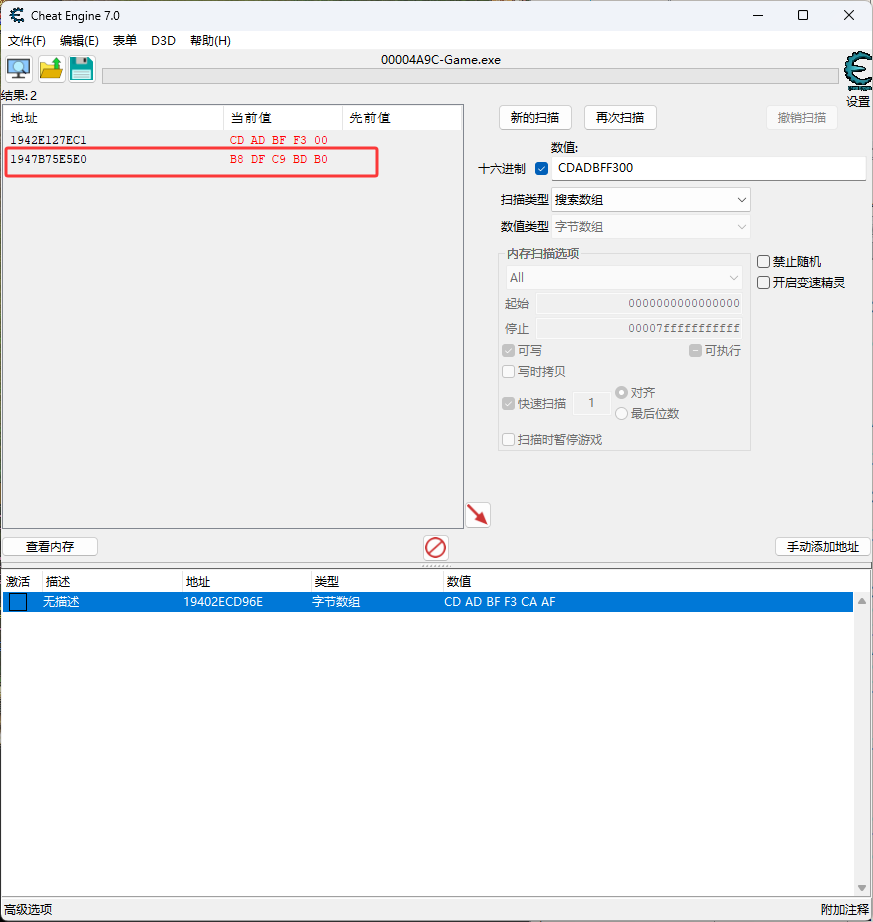Open the 数值类型 dropdown

pyautogui.click(x=650, y=227)
